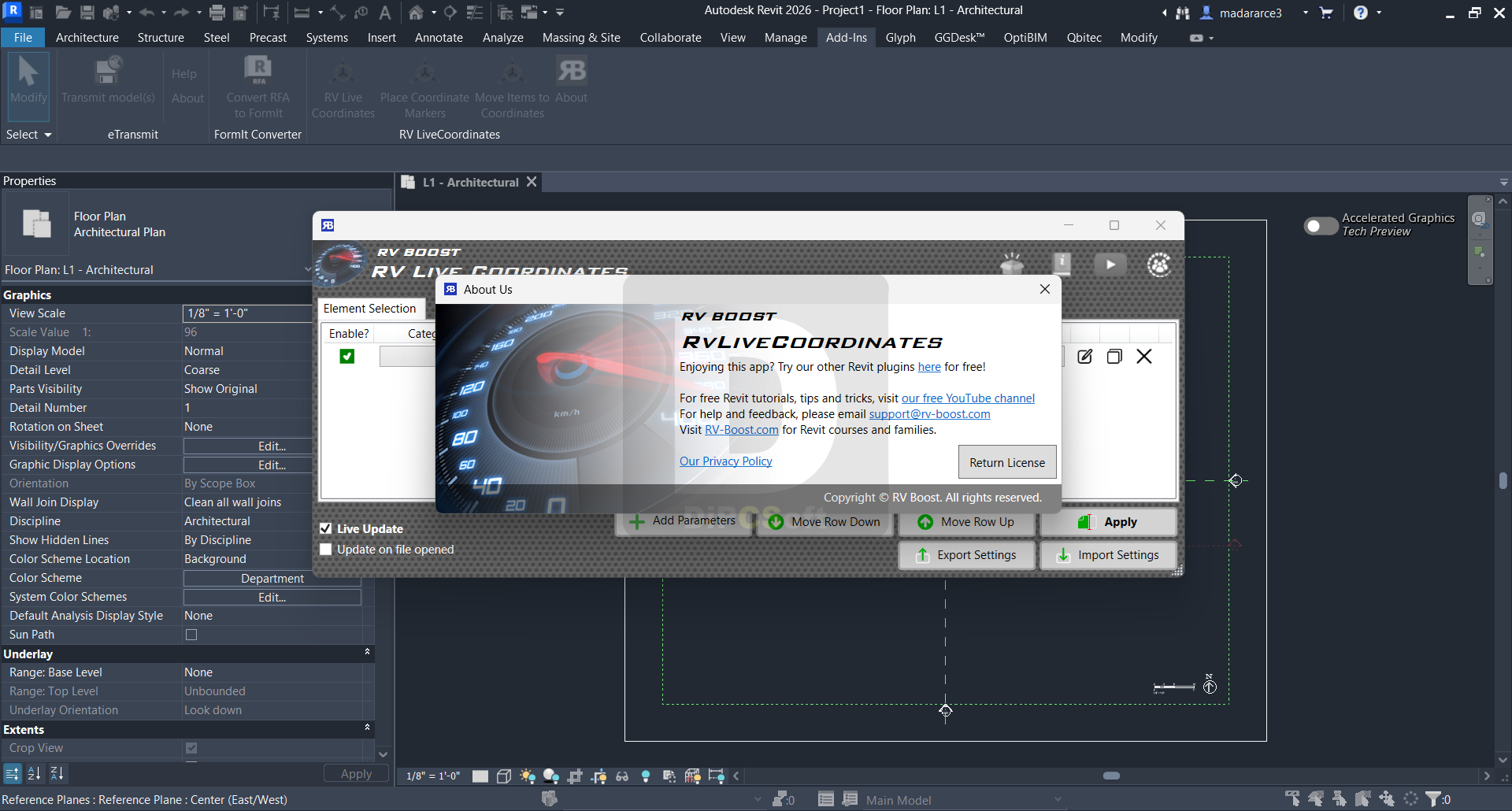
Task: Open the free YouTube channel link
Action: [x=968, y=398]
